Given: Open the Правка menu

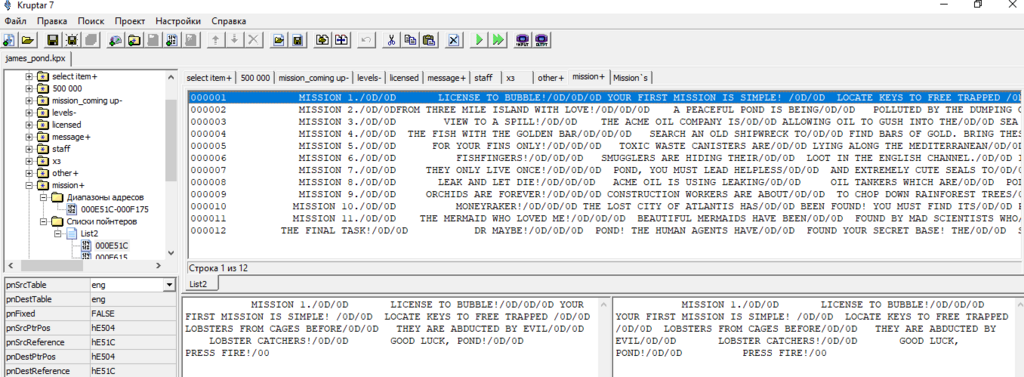Looking at the screenshot, I should tap(52, 21).
